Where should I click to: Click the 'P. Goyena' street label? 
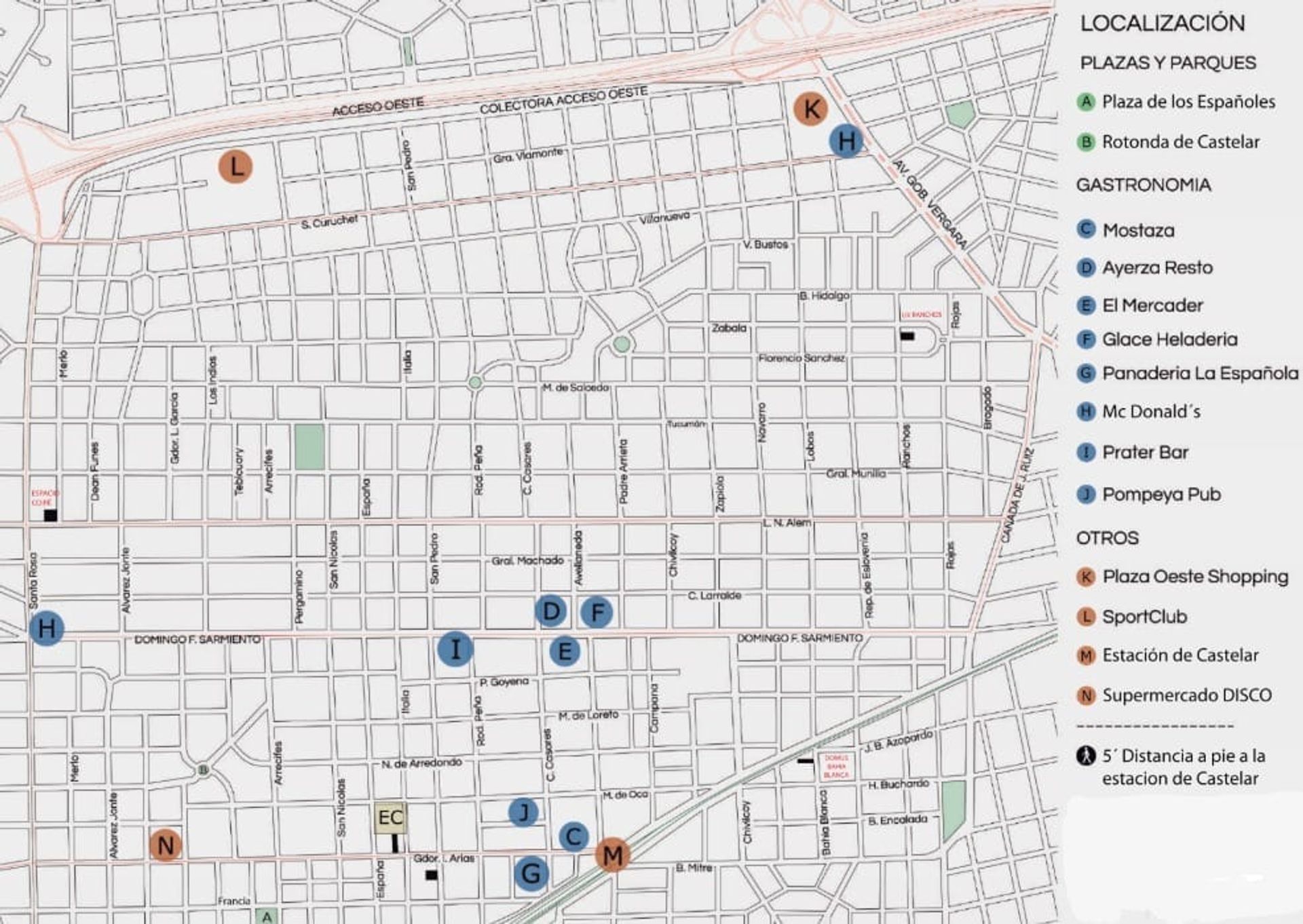tap(504, 682)
